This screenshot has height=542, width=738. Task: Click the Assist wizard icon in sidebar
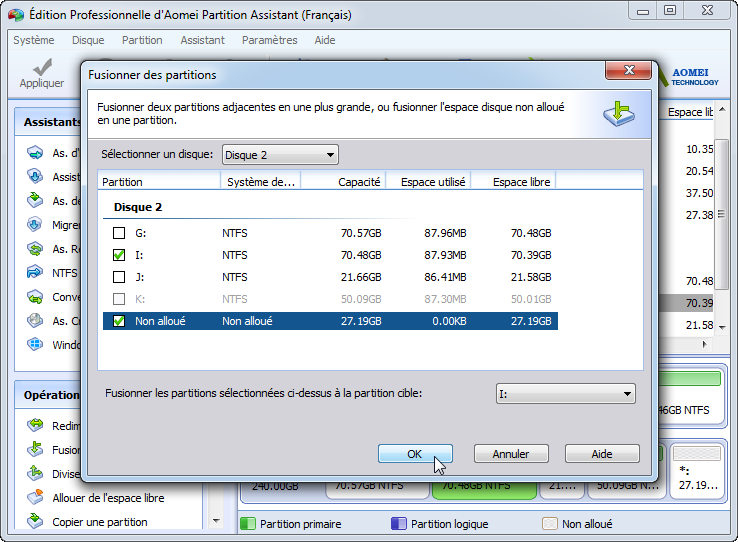point(35,176)
